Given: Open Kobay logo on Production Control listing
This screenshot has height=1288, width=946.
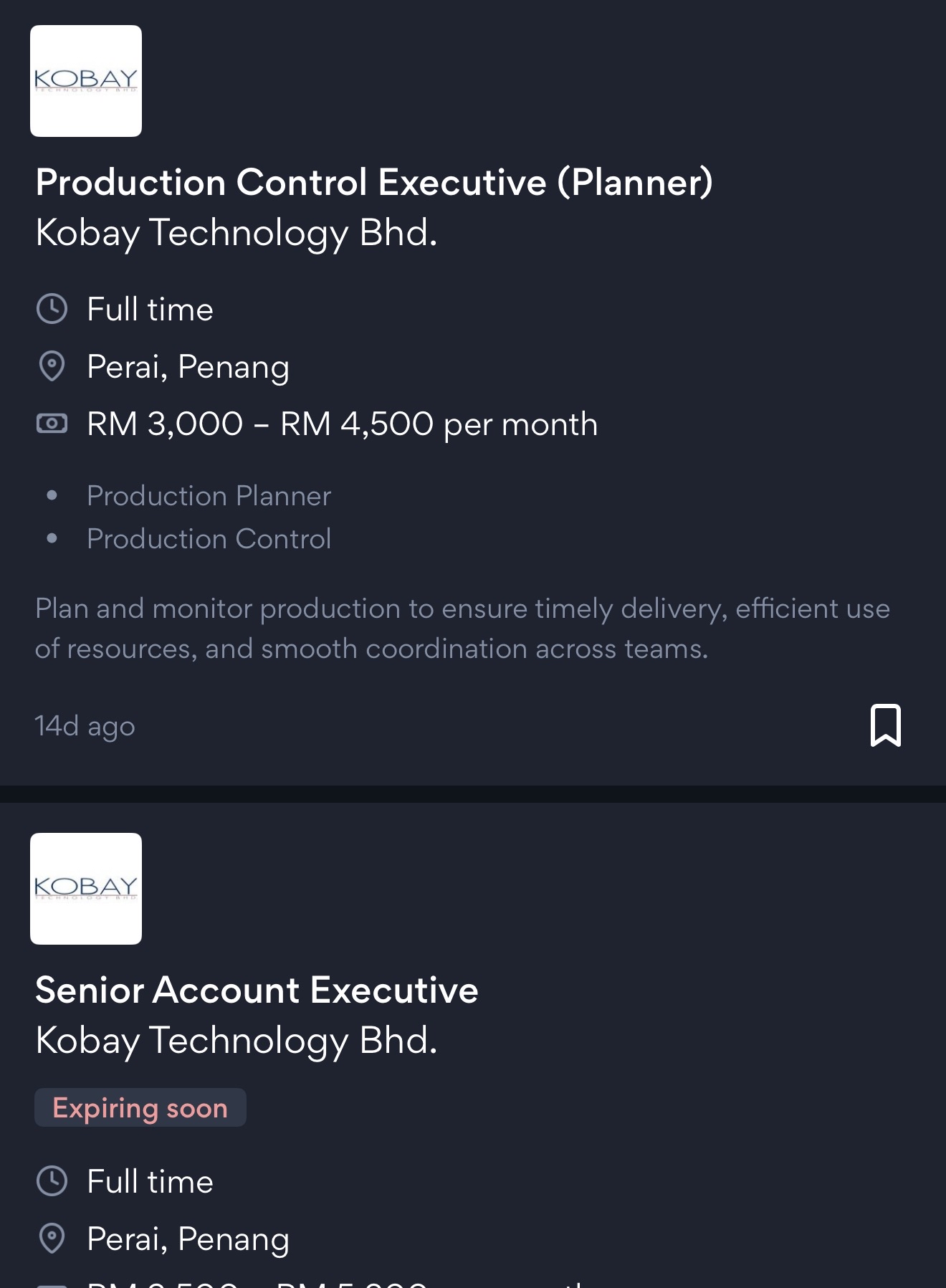Looking at the screenshot, I should pos(86,81).
